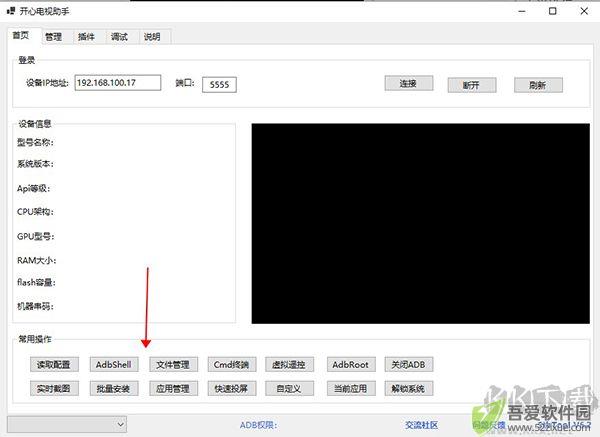This screenshot has width=600, height=437.
Task: Click the 连接 connect button
Action: [409, 83]
